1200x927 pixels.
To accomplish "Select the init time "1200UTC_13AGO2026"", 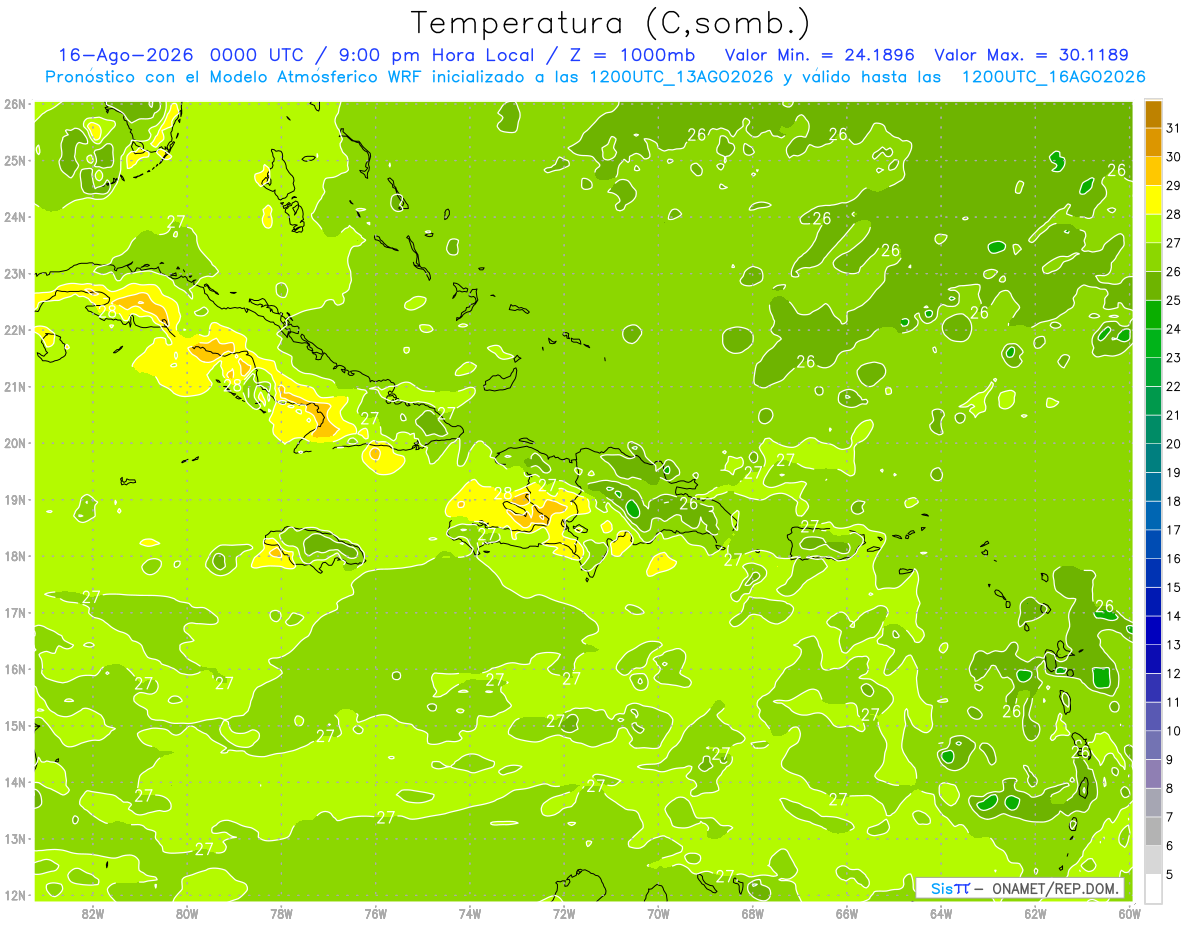I will [x=682, y=77].
